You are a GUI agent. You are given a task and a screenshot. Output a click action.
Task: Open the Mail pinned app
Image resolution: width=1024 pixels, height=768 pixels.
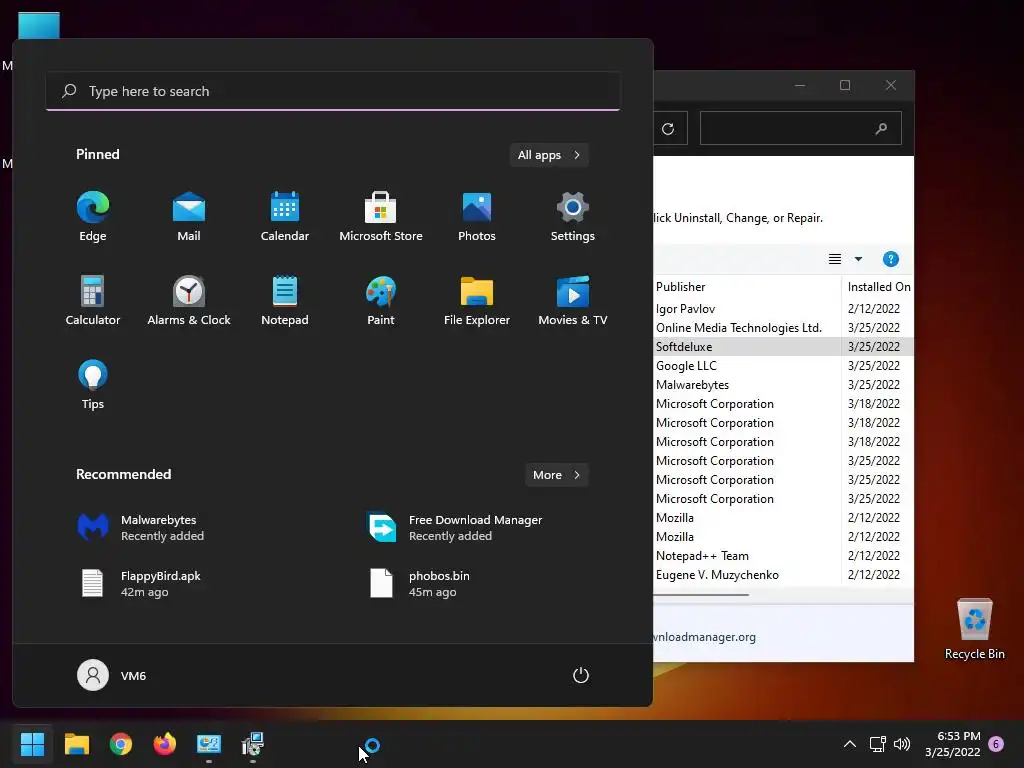tap(189, 217)
